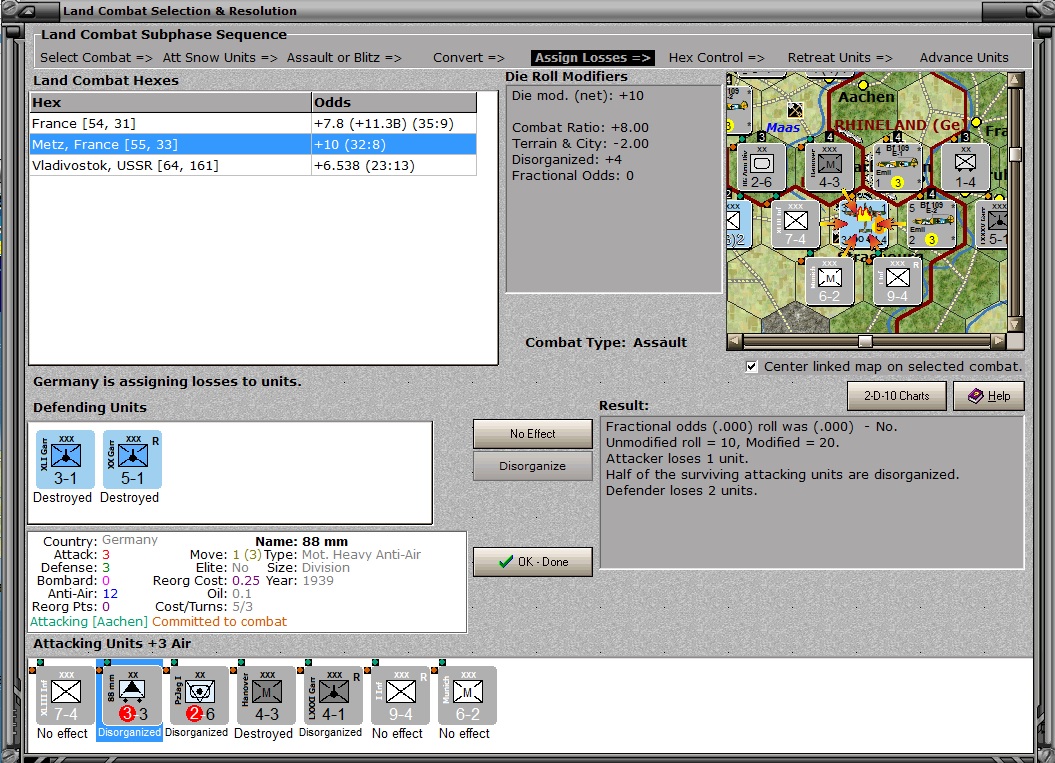Select the I Inf 9-4 attacking unit
Viewport: 1055px width, 763px height.
point(400,696)
